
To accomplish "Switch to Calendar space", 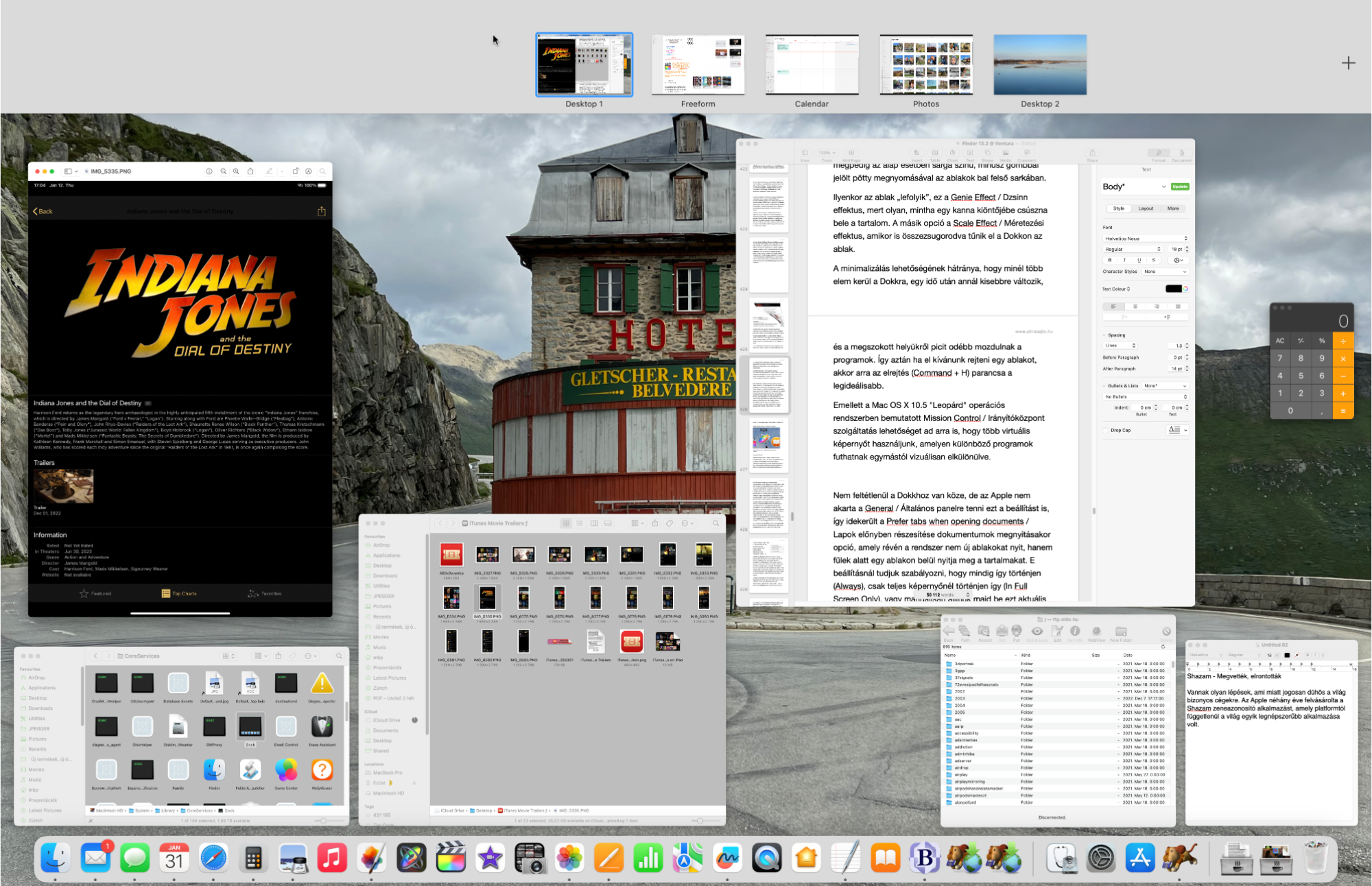I will click(812, 64).
